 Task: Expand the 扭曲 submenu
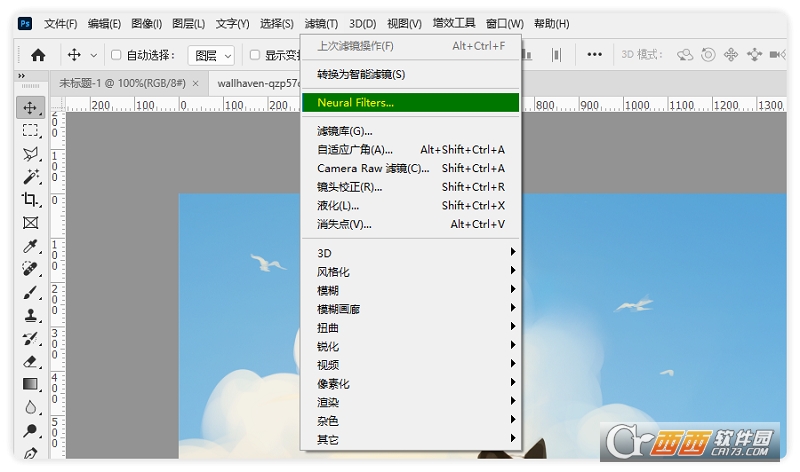(411, 328)
